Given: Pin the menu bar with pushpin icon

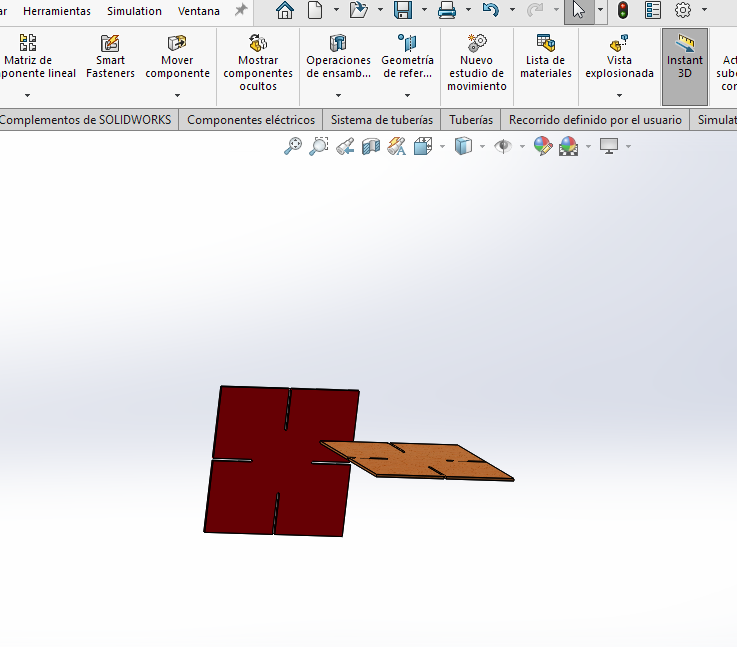Looking at the screenshot, I should tap(241, 10).
